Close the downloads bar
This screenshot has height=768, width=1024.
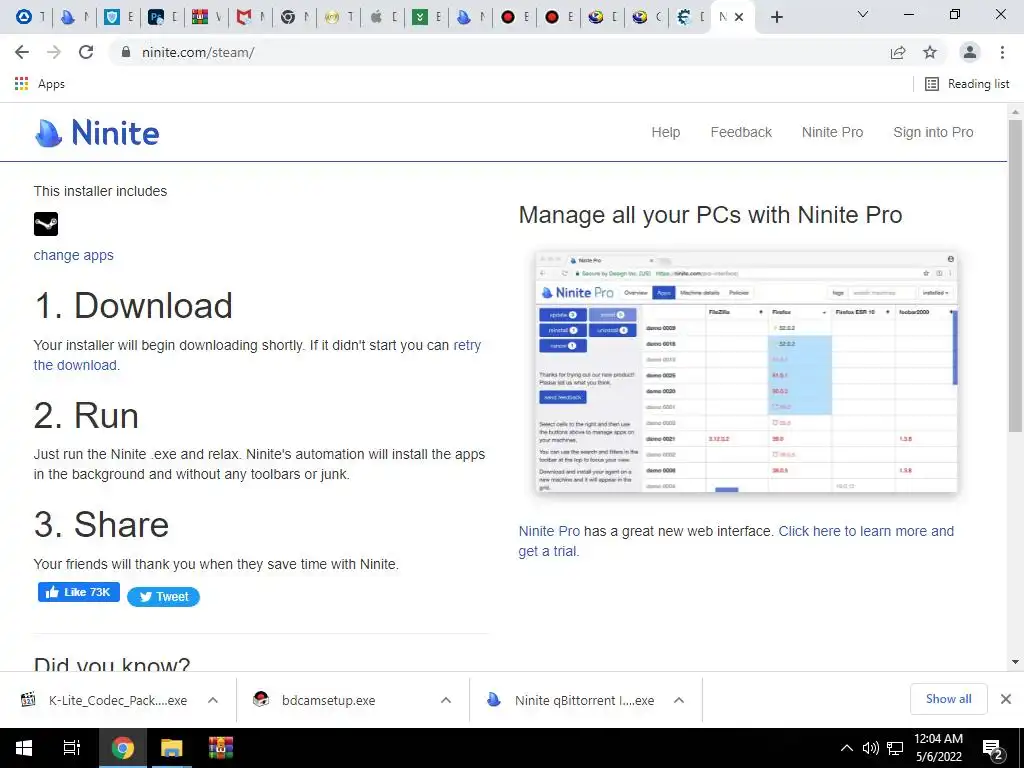[x=1006, y=699]
